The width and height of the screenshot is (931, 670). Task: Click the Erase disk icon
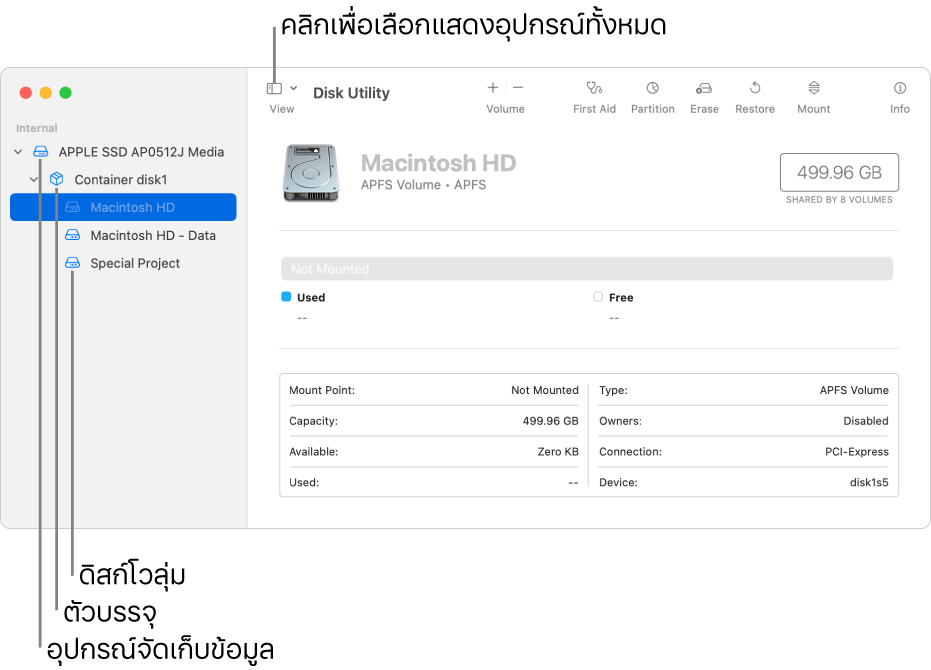click(x=704, y=89)
